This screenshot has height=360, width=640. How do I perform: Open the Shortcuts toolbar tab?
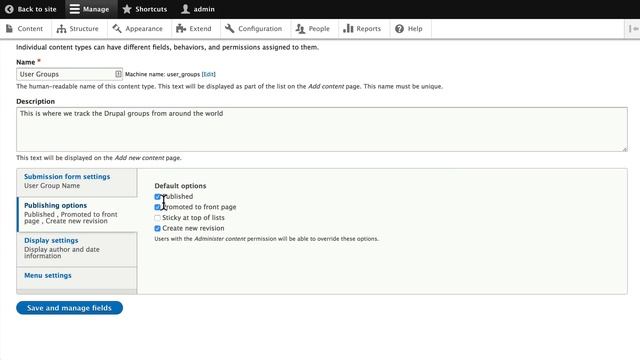click(145, 9)
